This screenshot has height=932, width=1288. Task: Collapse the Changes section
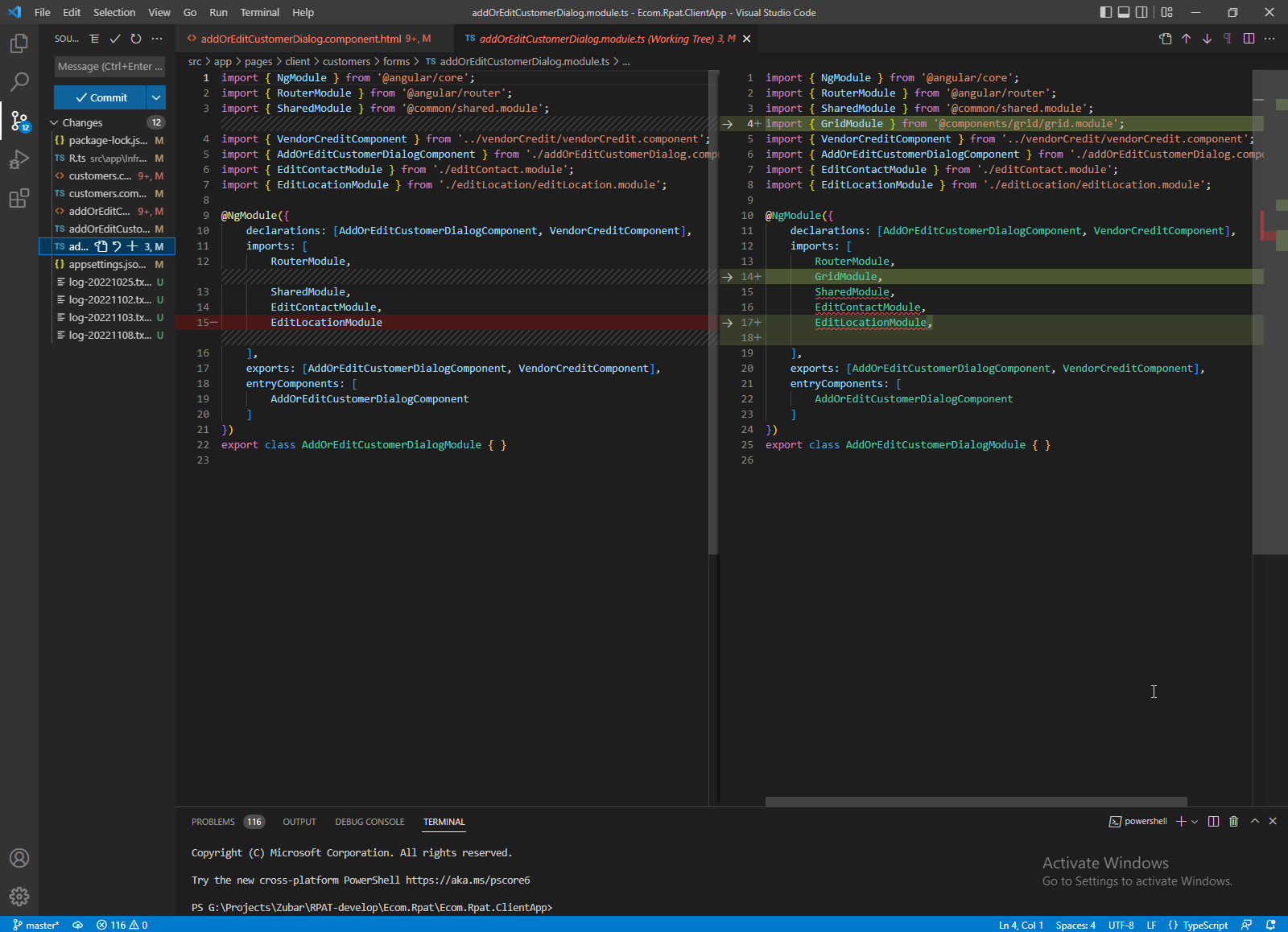(x=55, y=122)
